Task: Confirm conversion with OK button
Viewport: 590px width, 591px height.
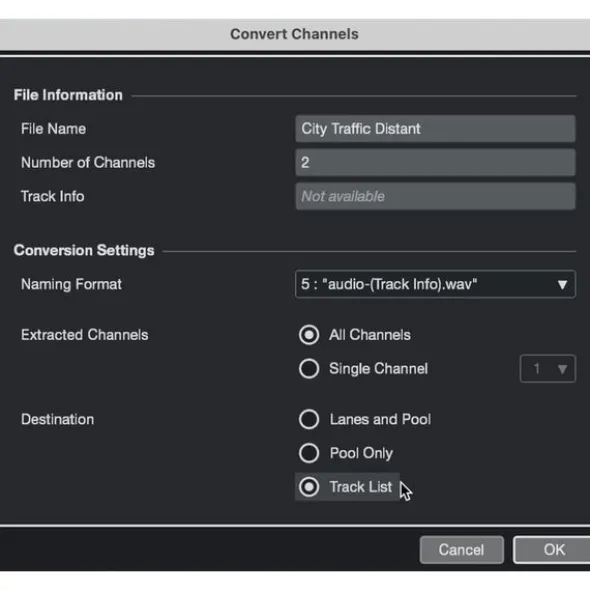Action: click(x=553, y=550)
